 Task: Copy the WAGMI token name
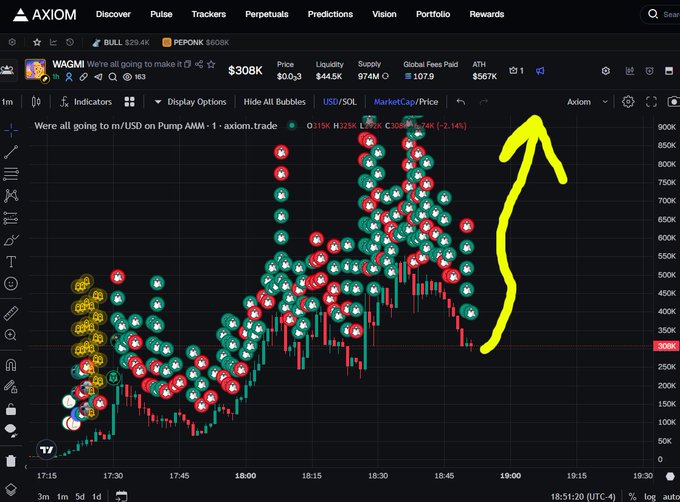[187, 64]
